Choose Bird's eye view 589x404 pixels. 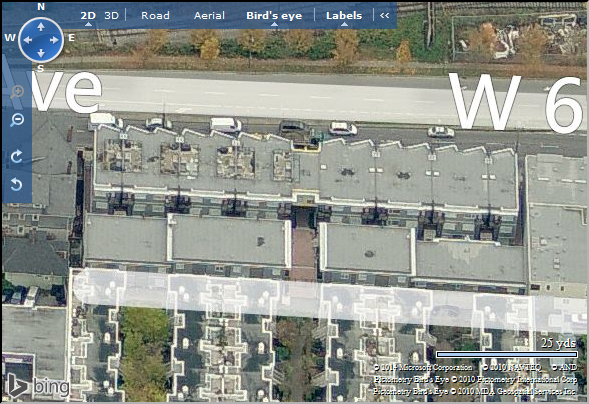[x=274, y=15]
